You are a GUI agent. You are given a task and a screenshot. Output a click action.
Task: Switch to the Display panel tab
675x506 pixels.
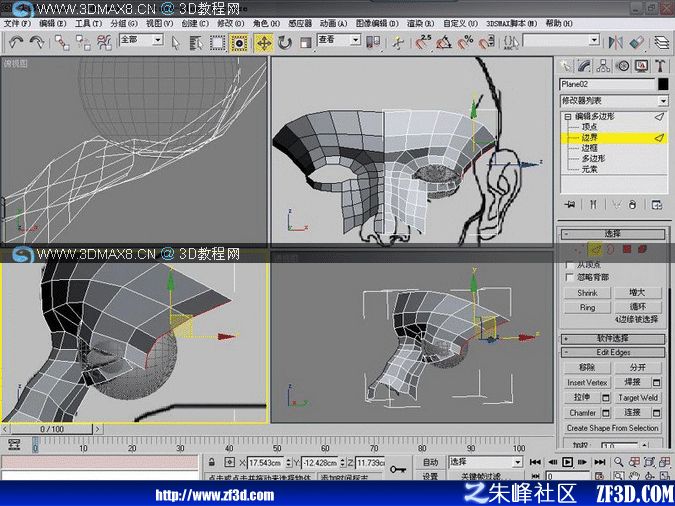pos(641,66)
